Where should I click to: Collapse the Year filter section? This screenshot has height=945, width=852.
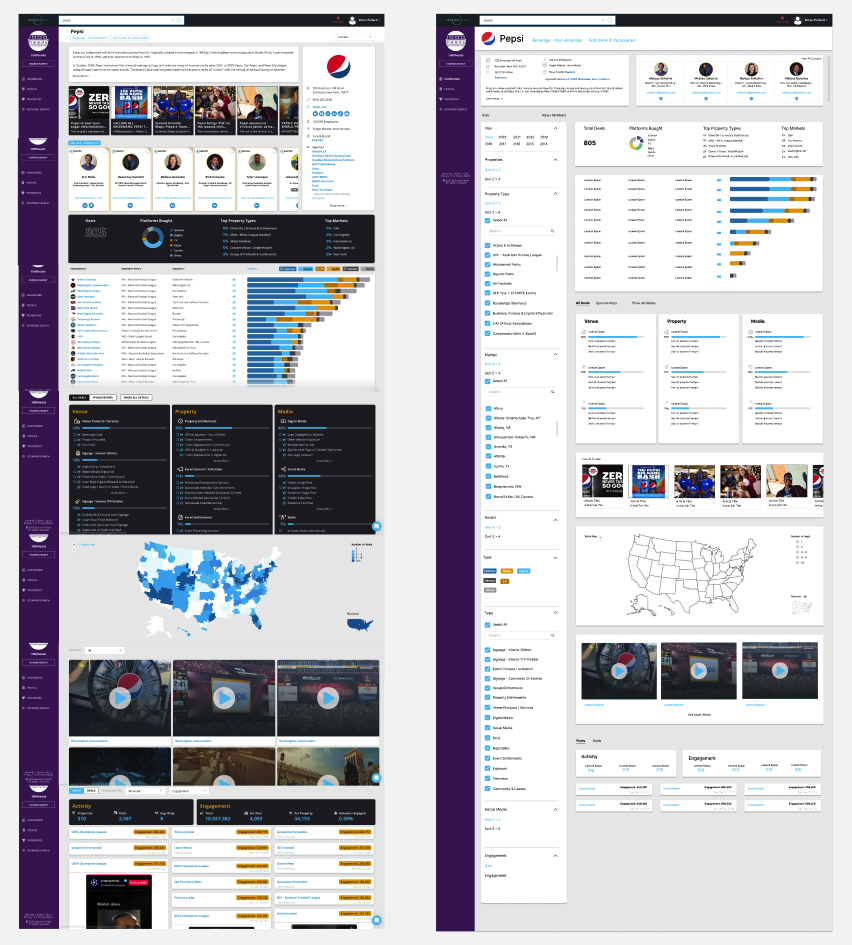pos(555,128)
